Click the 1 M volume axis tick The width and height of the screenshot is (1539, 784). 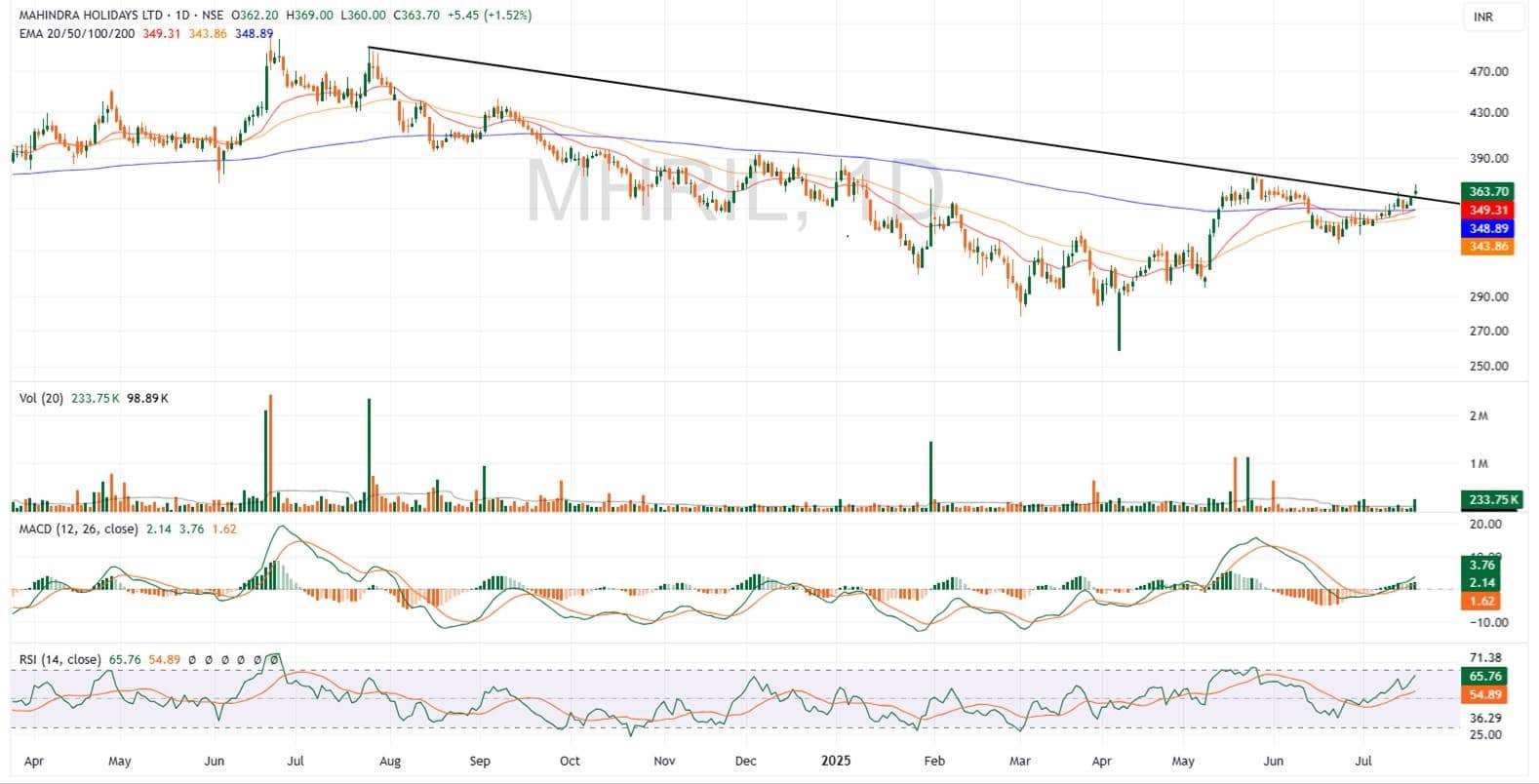pyautogui.click(x=1479, y=465)
